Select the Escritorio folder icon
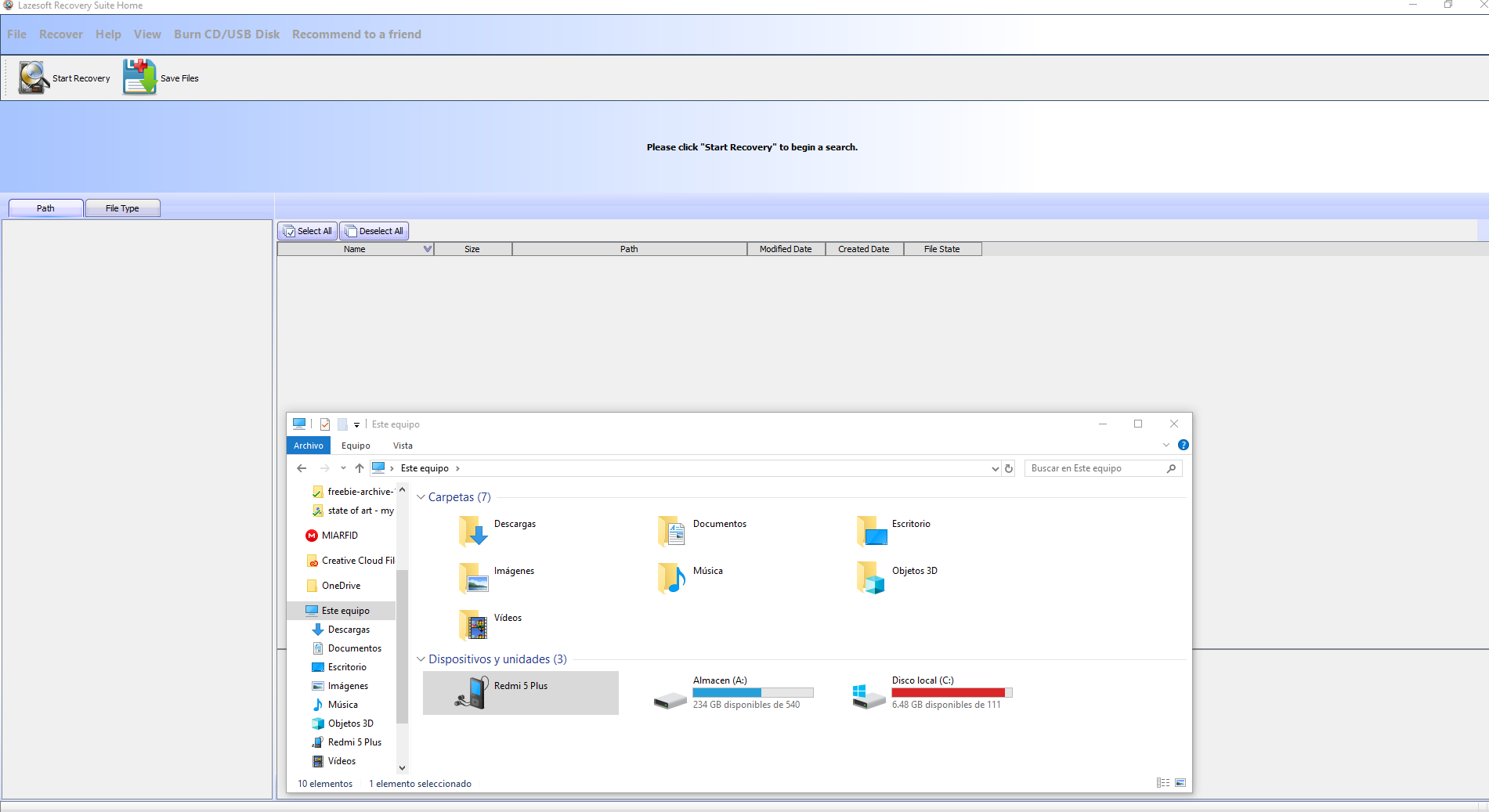 [872, 530]
